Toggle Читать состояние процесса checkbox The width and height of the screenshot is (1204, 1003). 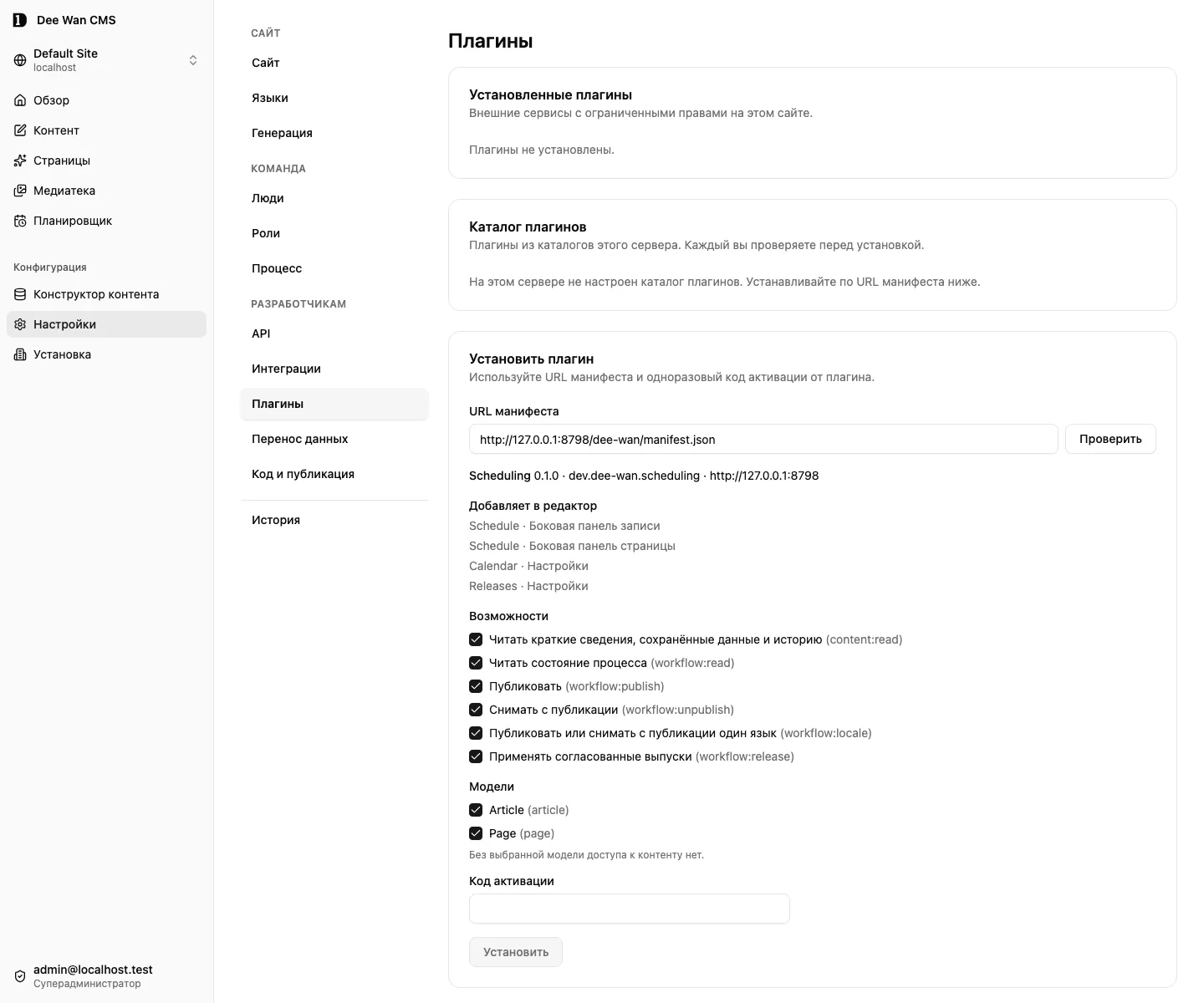click(476, 663)
